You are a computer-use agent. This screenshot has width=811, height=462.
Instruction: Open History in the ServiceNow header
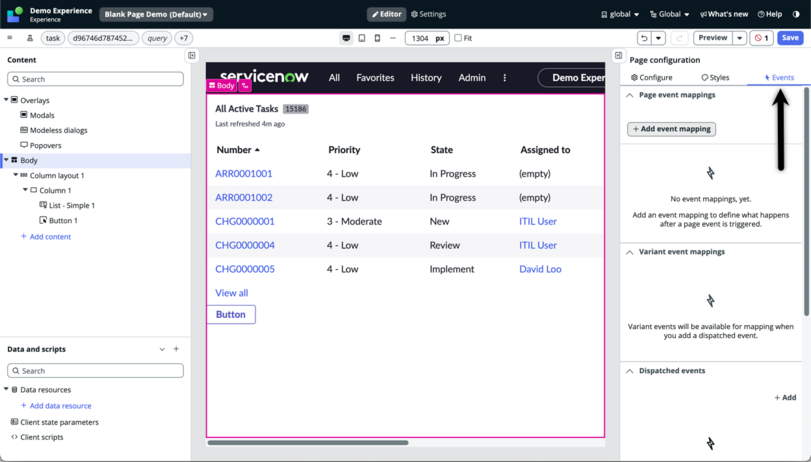coord(426,78)
